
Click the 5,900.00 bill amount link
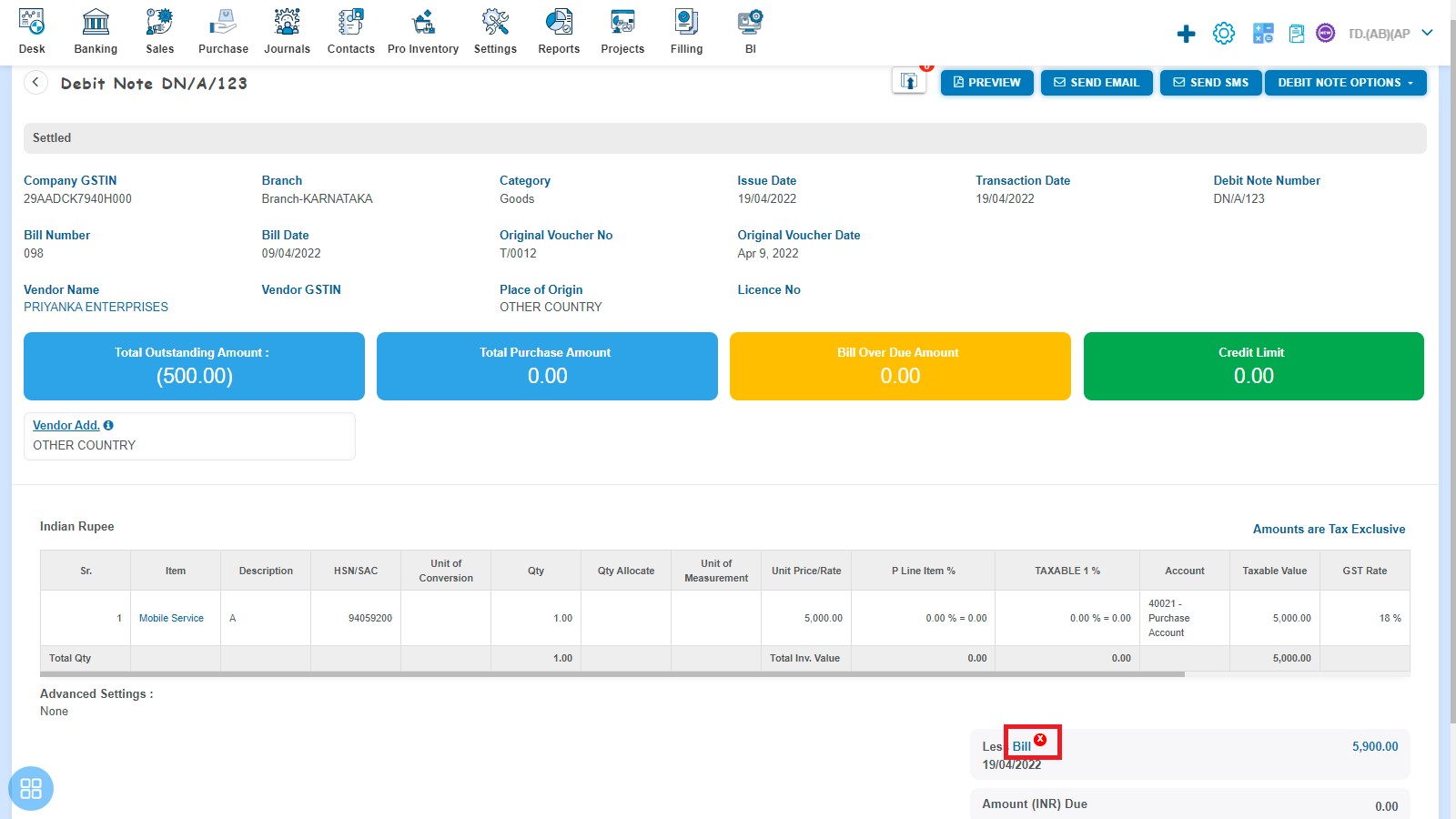click(x=1375, y=746)
